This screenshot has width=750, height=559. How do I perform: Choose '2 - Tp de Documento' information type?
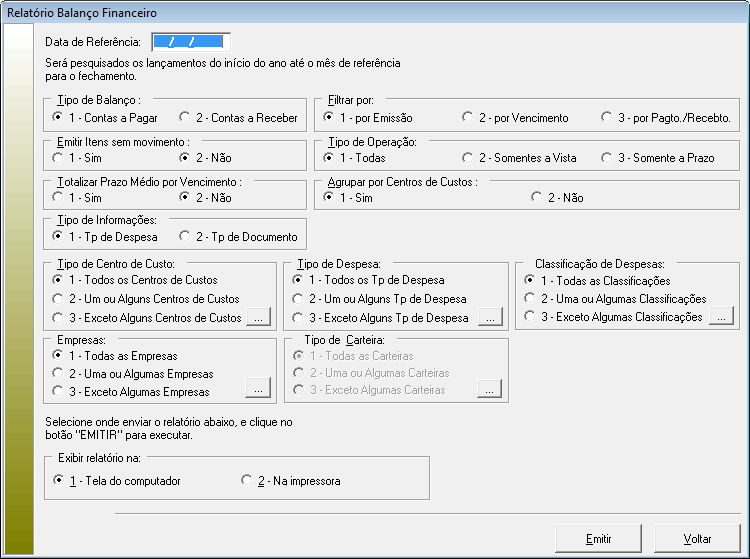click(186, 237)
